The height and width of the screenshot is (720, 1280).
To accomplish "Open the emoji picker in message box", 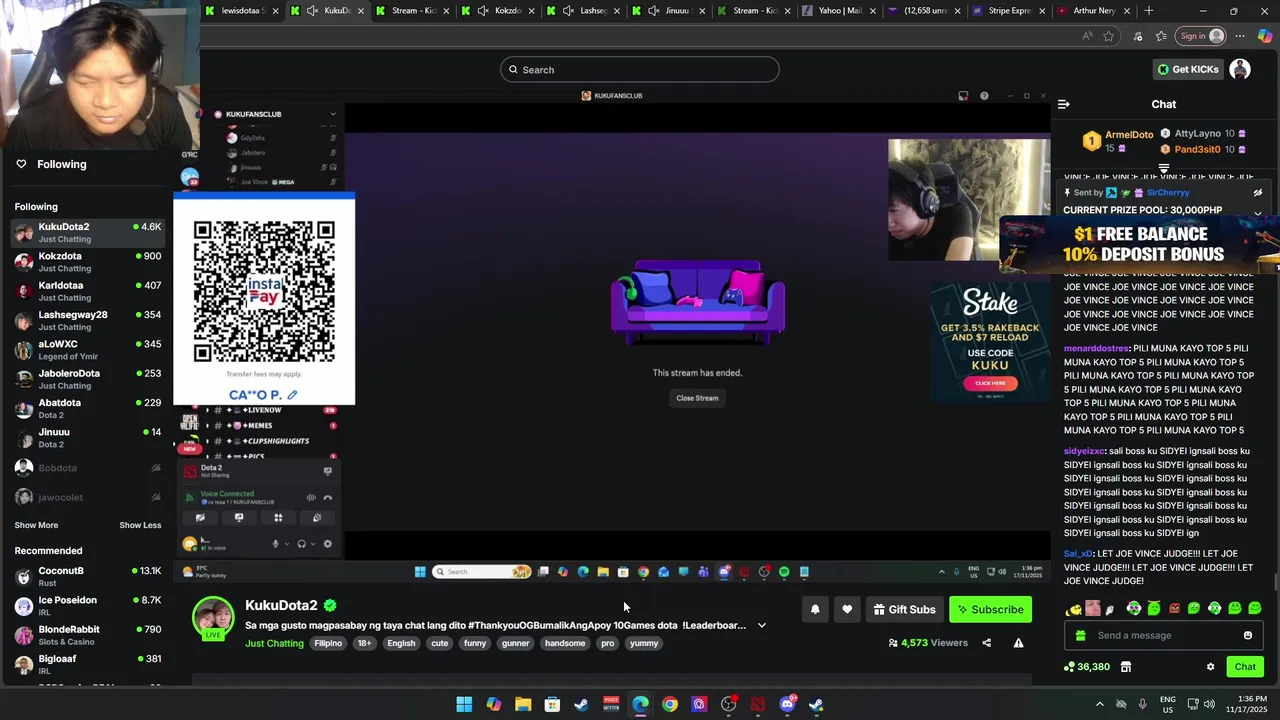I will coord(1247,635).
